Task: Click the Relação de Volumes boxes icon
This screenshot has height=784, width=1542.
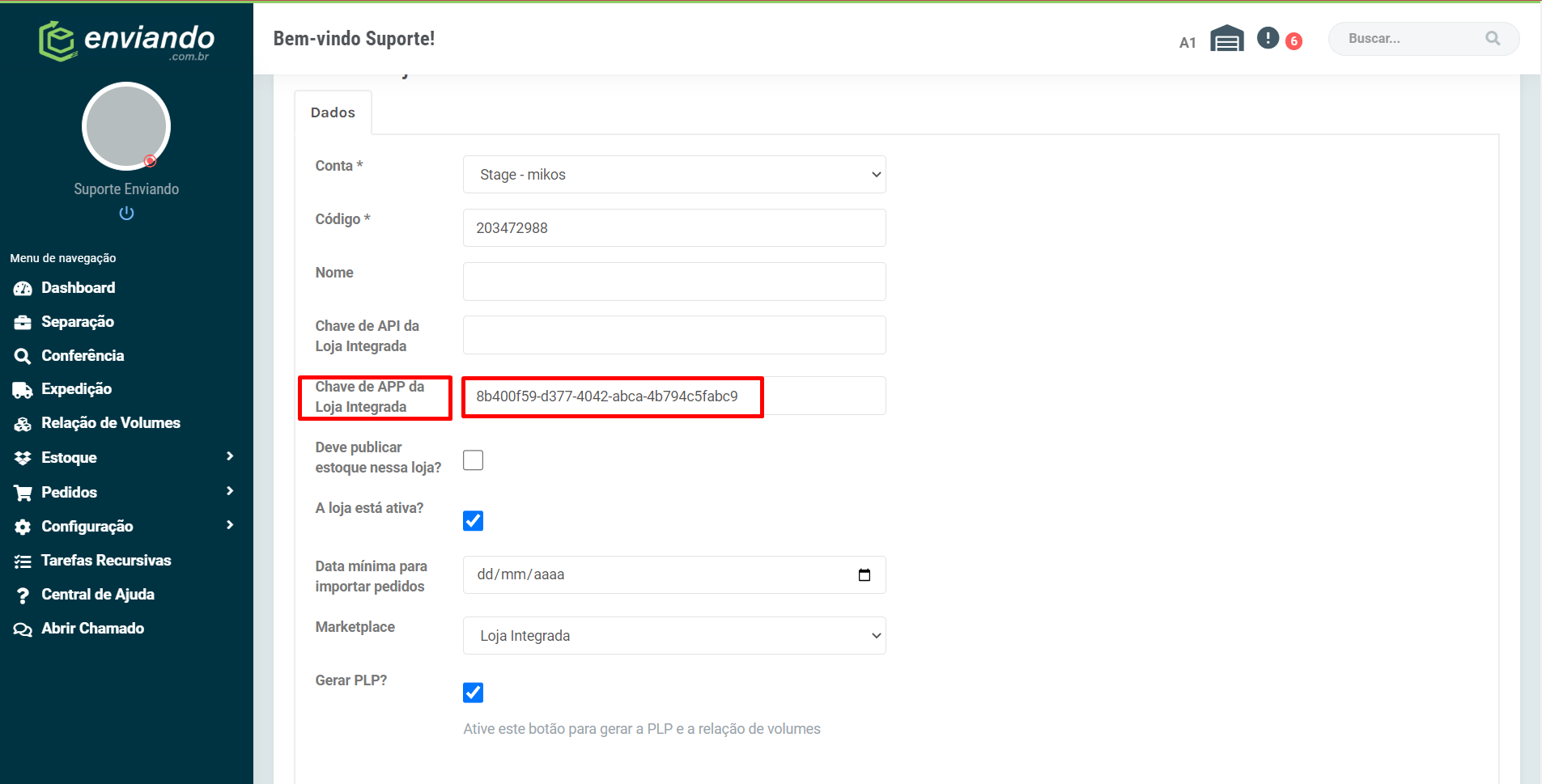Action: pyautogui.click(x=23, y=424)
